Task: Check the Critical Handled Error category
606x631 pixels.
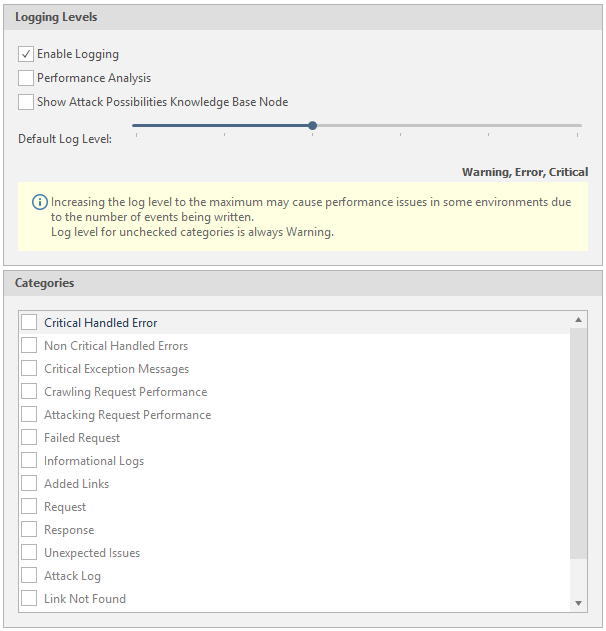Action: click(x=29, y=323)
